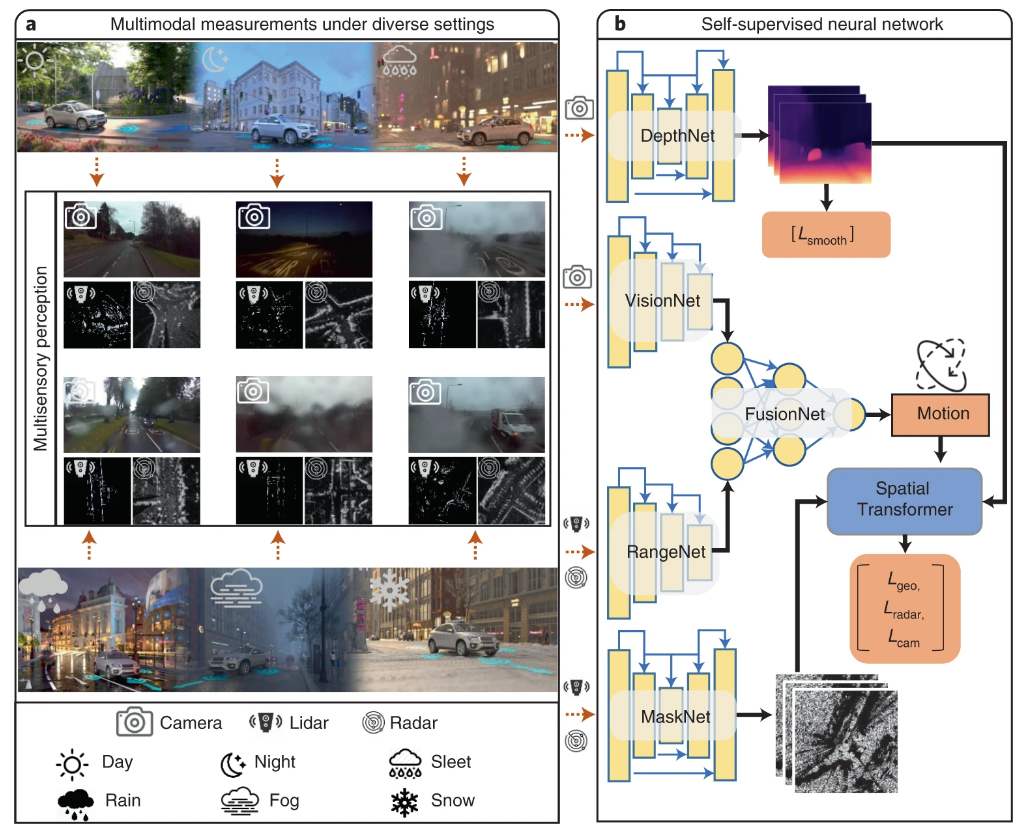Click the 'Sleet' legend text
1029x837 pixels.
tap(451, 762)
